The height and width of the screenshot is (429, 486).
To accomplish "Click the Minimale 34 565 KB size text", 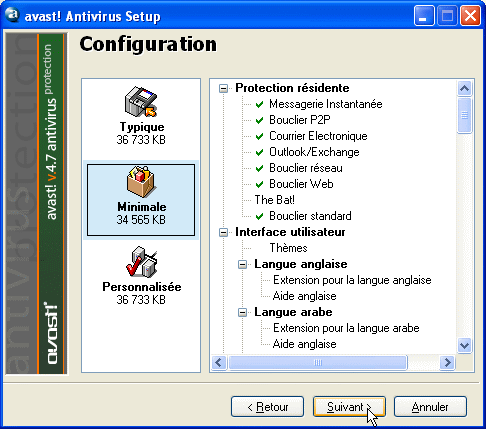I will tap(141, 220).
